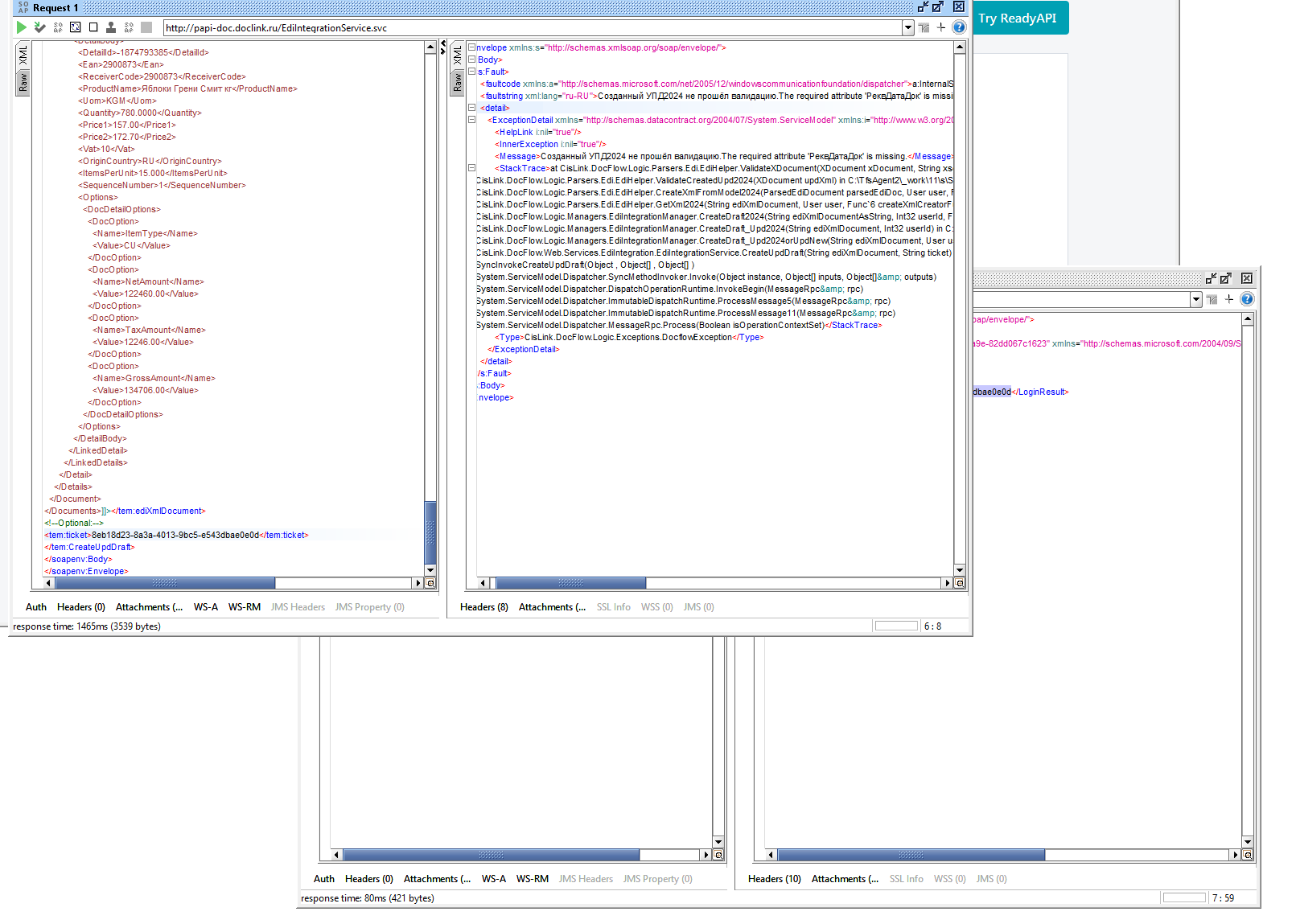Viewport: 1296px width, 924px height.
Task: Collapse the ExceptionDetail node in response
Action: pos(472,120)
